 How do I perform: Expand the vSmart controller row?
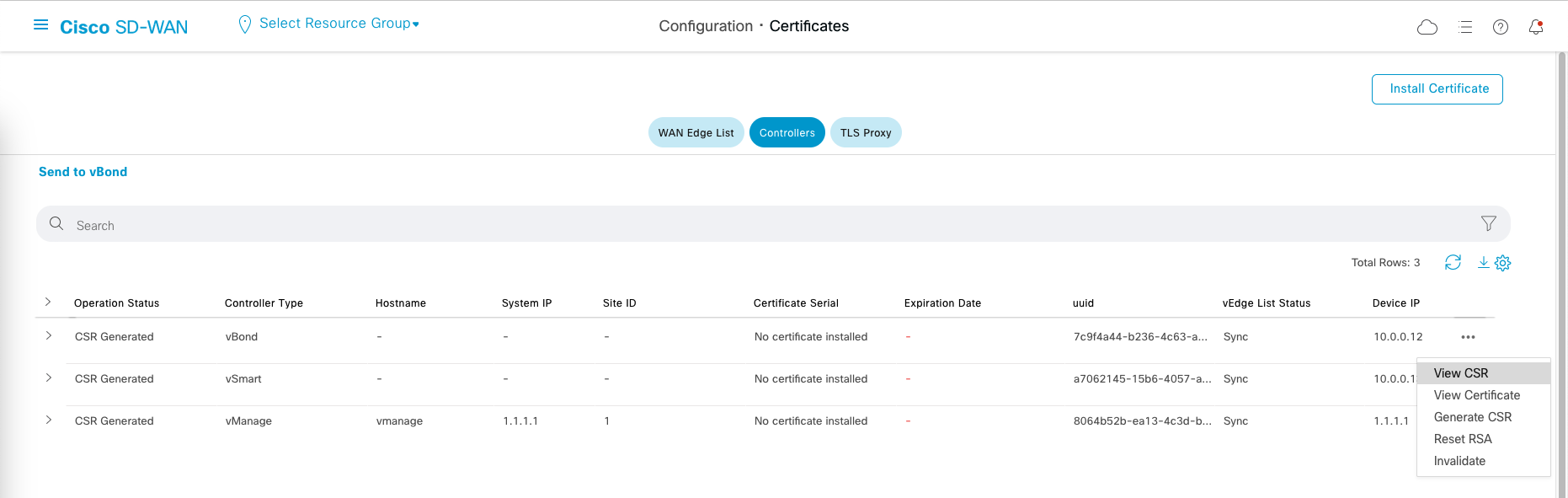pyautogui.click(x=49, y=378)
